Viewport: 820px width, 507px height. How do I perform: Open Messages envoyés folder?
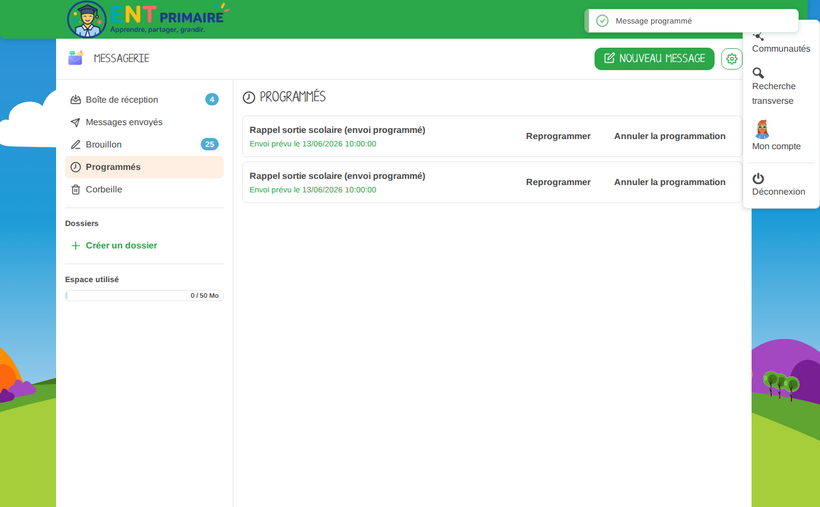click(144, 122)
